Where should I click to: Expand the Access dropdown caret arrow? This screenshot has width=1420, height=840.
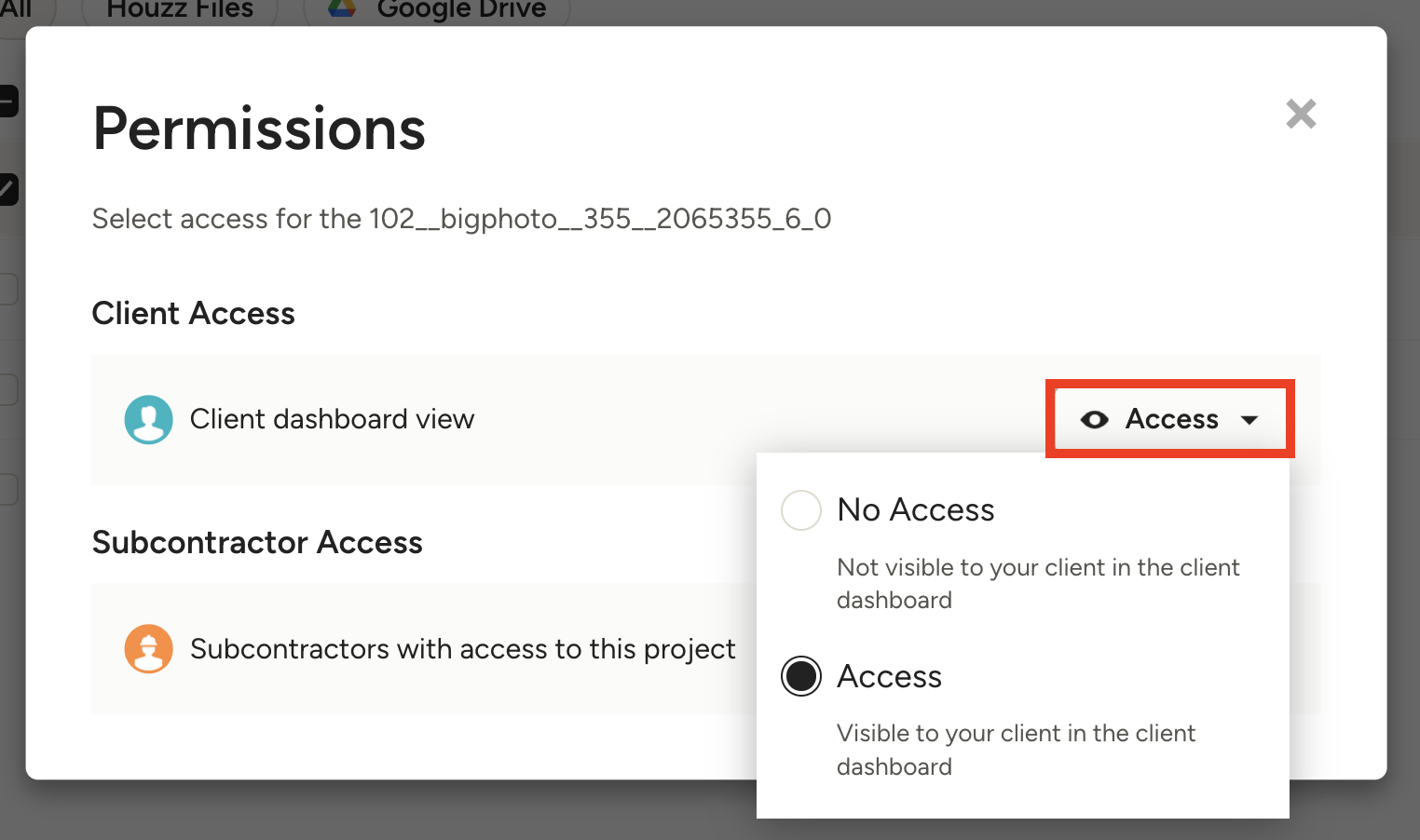point(1250,420)
